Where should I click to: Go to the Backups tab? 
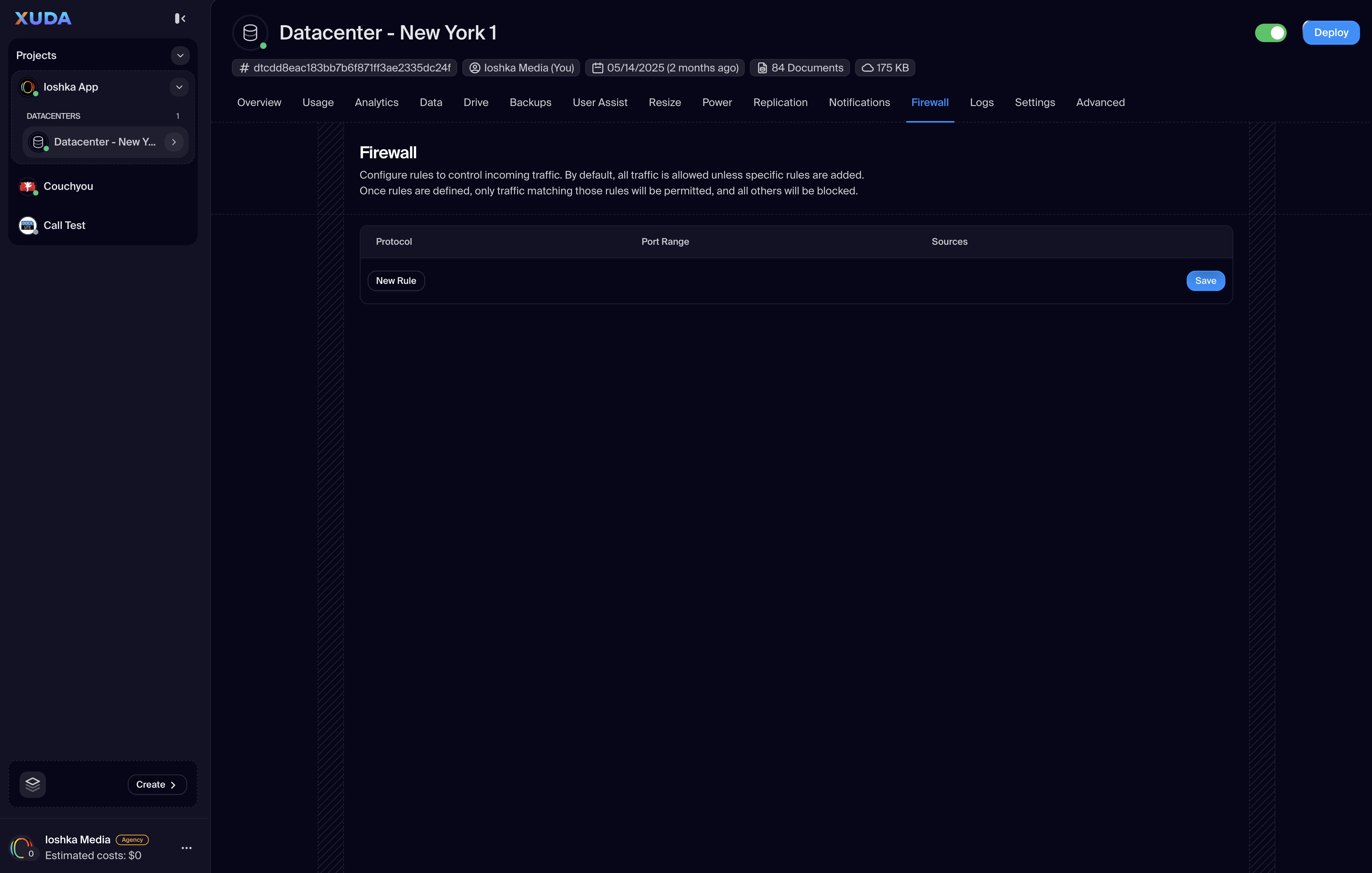click(x=530, y=103)
